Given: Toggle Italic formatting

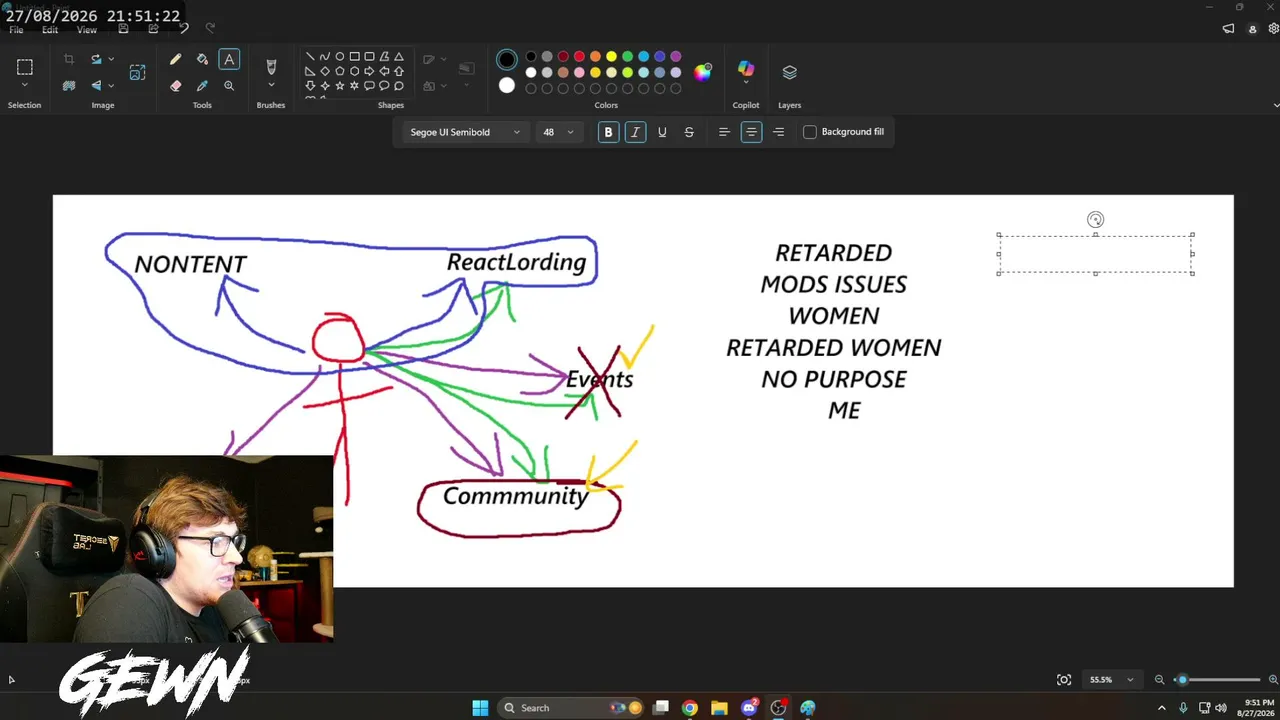Looking at the screenshot, I should click(x=635, y=132).
